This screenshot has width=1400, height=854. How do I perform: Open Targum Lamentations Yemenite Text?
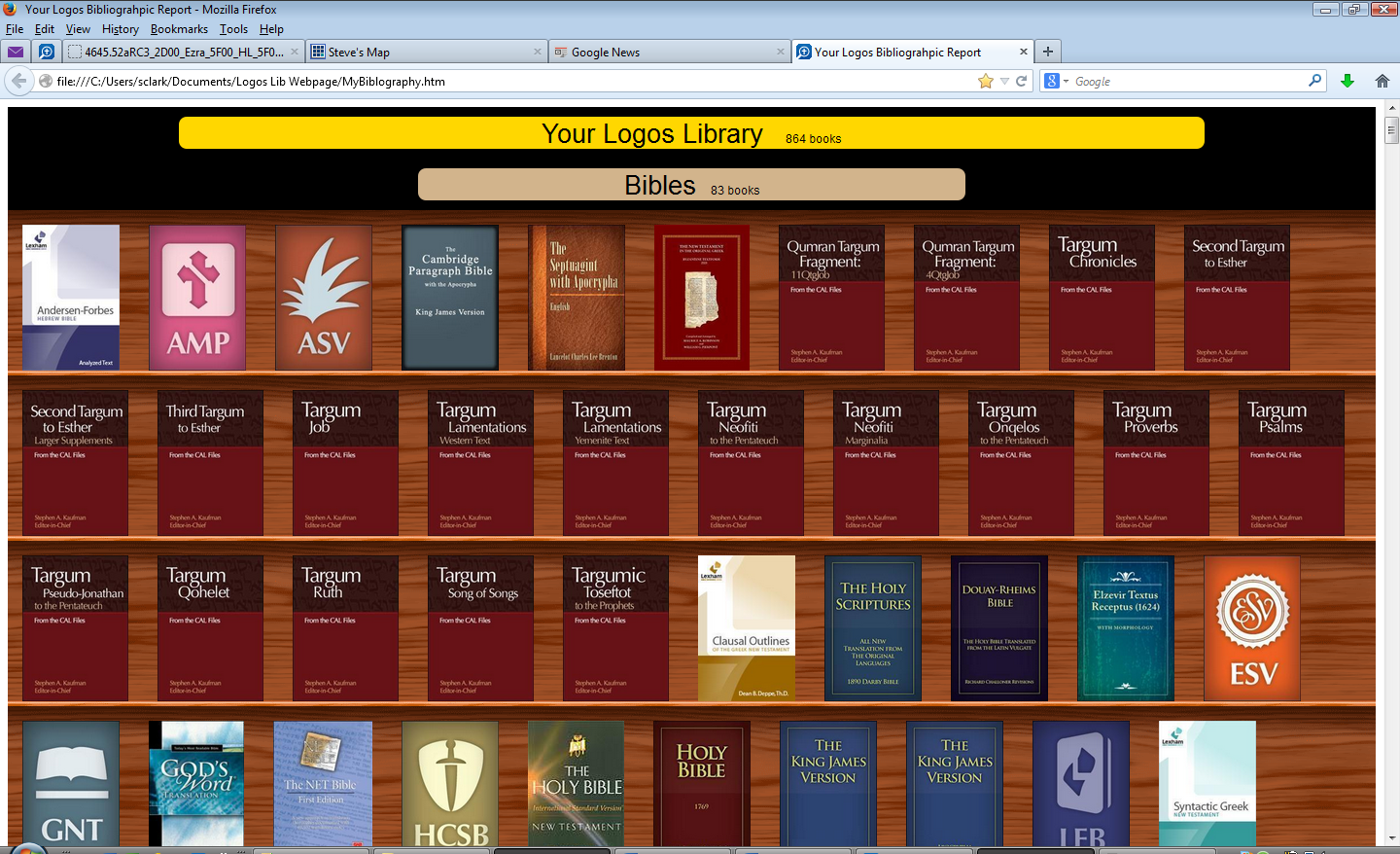pyautogui.click(x=615, y=463)
